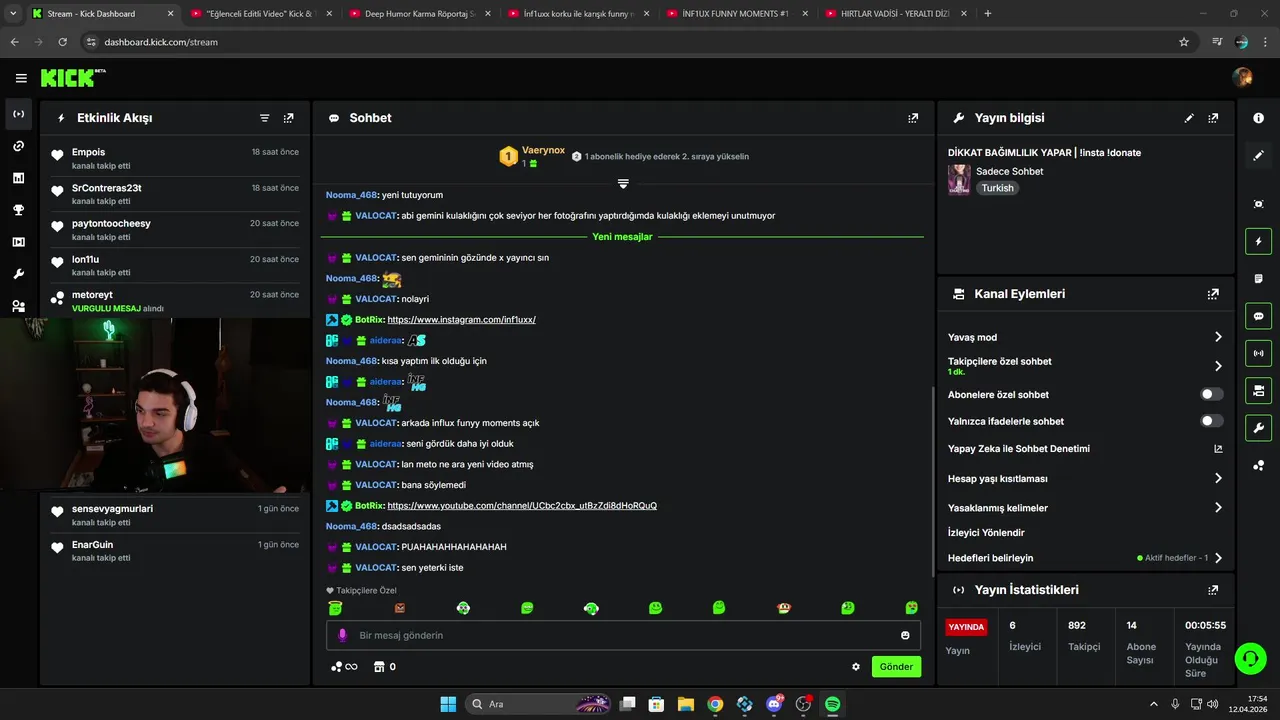Insert the mushroom emote from emote row

(784, 608)
